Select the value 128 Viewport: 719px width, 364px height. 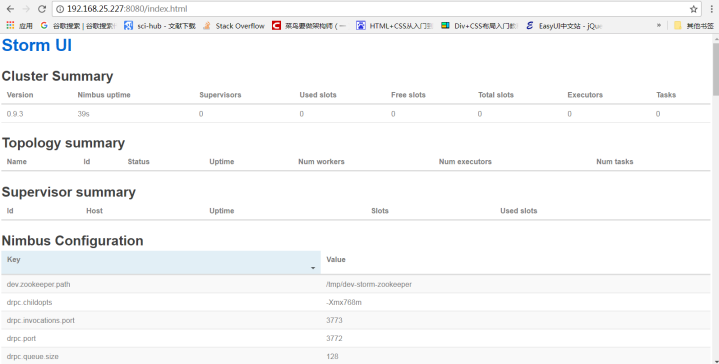click(x=332, y=356)
